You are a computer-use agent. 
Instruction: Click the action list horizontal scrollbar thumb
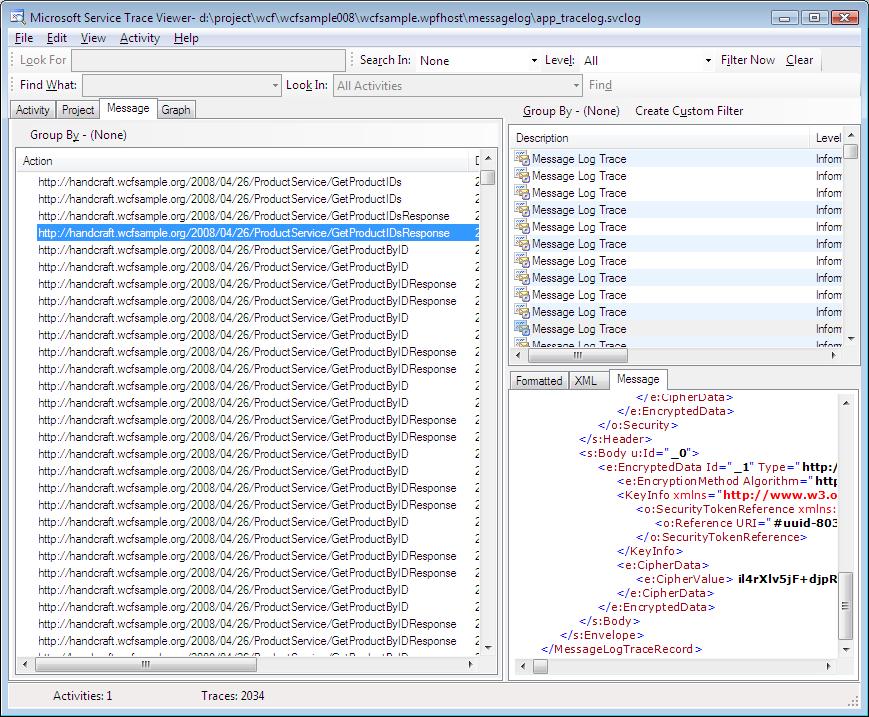[x=146, y=664]
